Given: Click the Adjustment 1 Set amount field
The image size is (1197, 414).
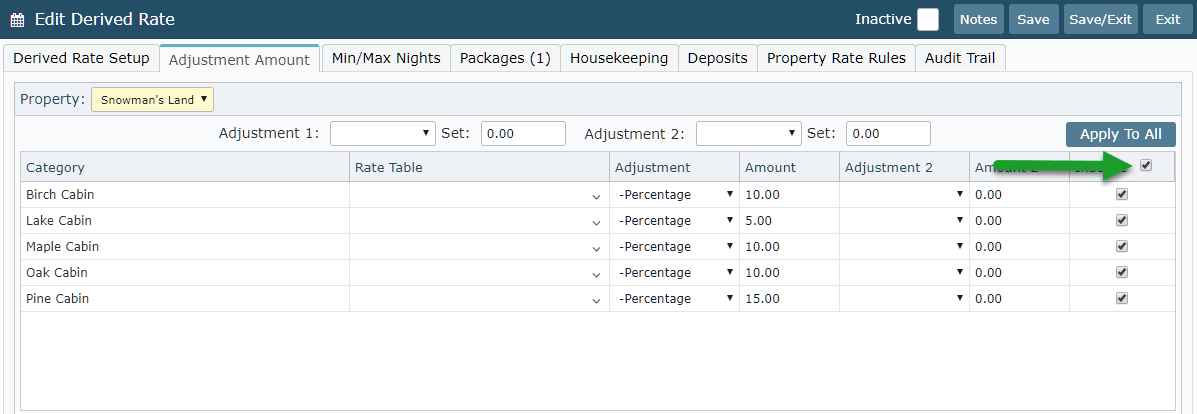Looking at the screenshot, I should pyautogui.click(x=524, y=133).
